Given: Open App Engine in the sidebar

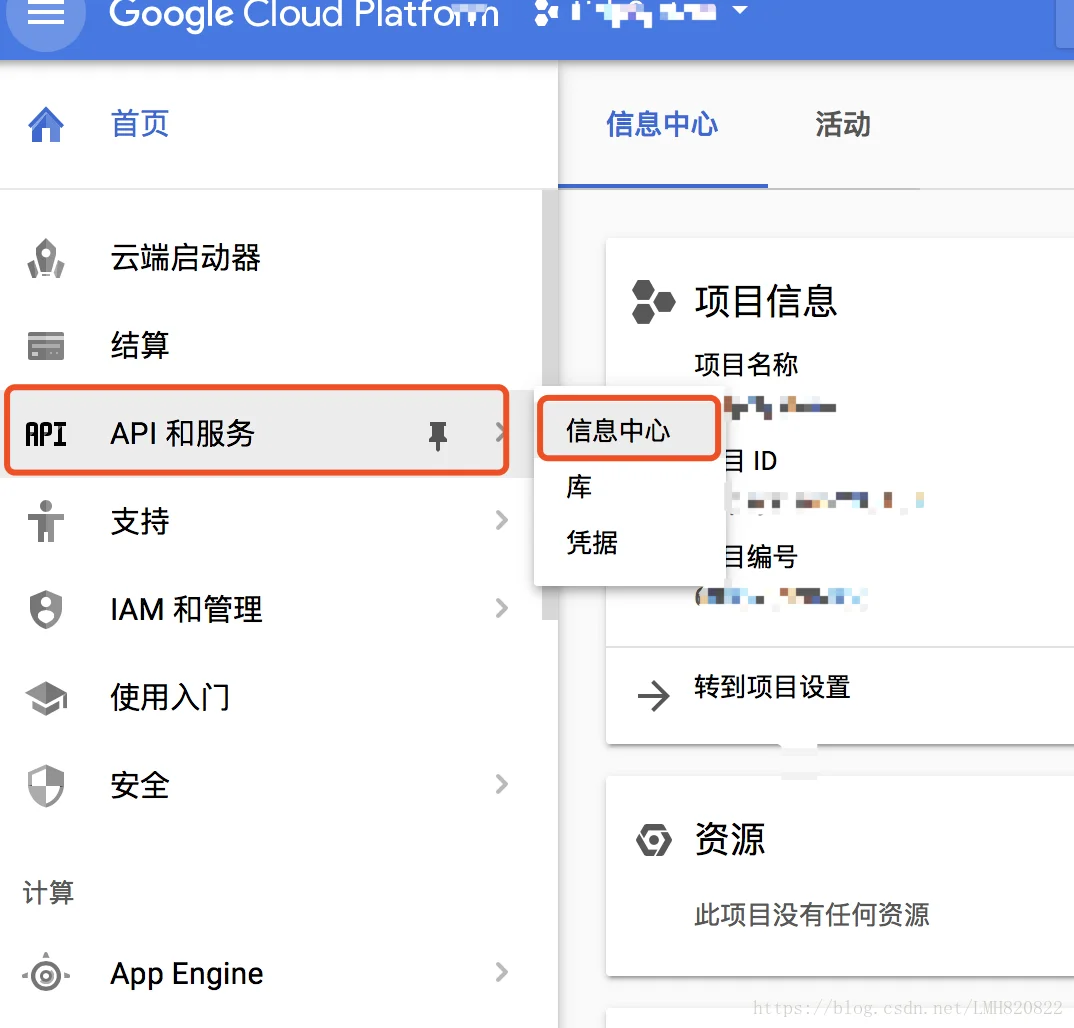Looking at the screenshot, I should (187, 973).
